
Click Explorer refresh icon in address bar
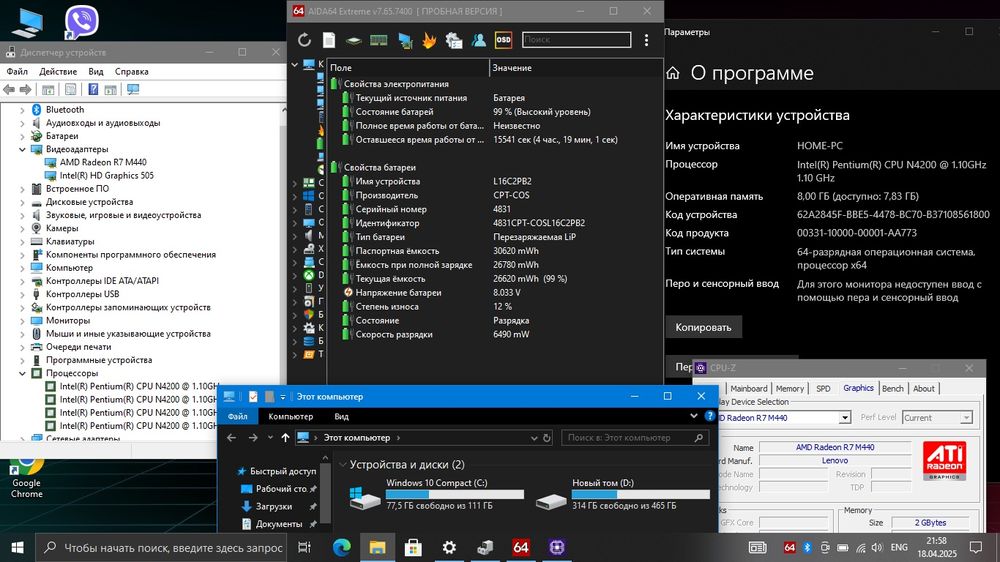(x=547, y=438)
